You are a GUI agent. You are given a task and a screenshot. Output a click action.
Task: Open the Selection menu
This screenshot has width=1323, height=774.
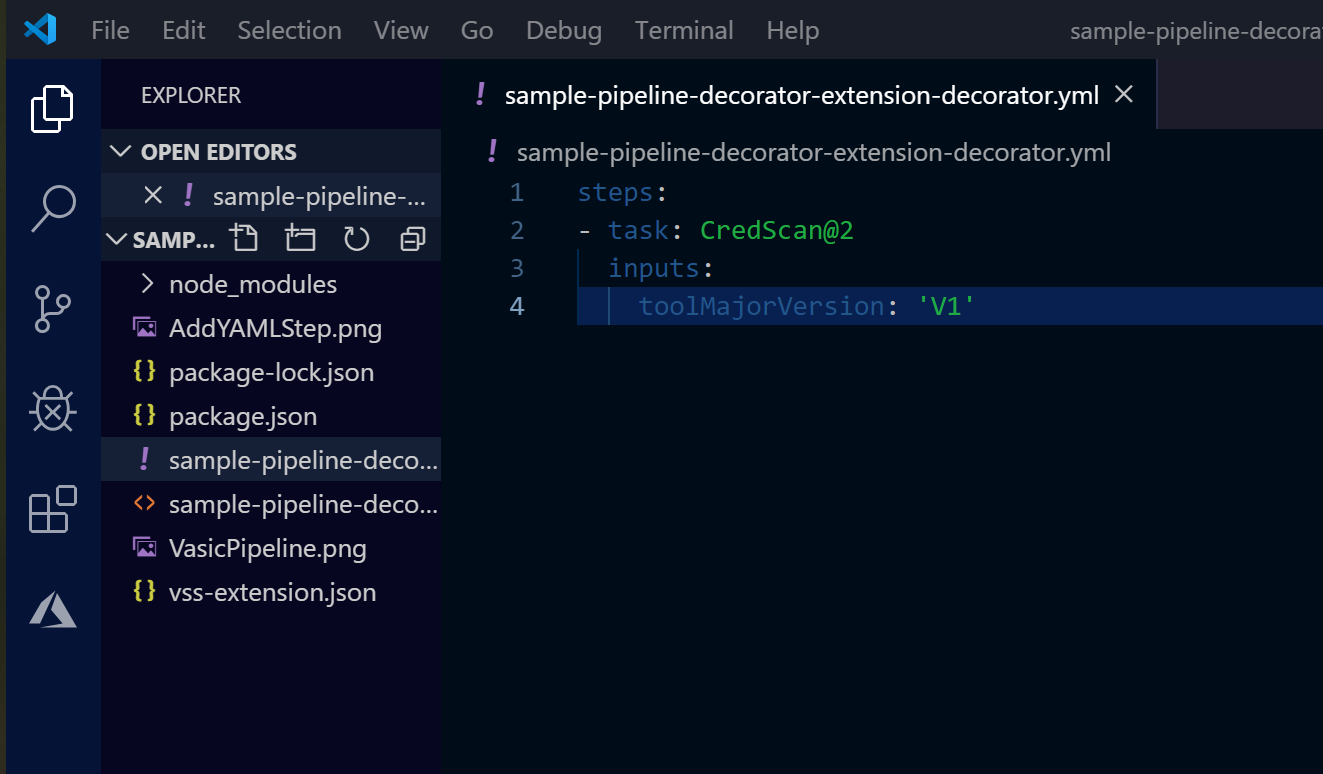click(289, 30)
